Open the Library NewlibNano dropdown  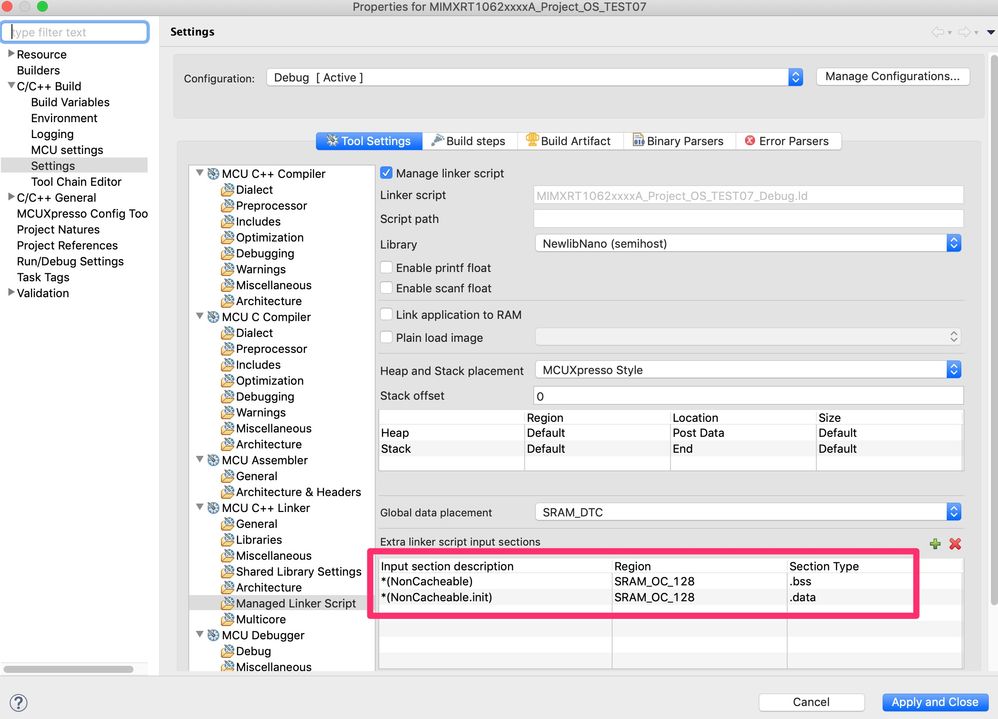[748, 243]
